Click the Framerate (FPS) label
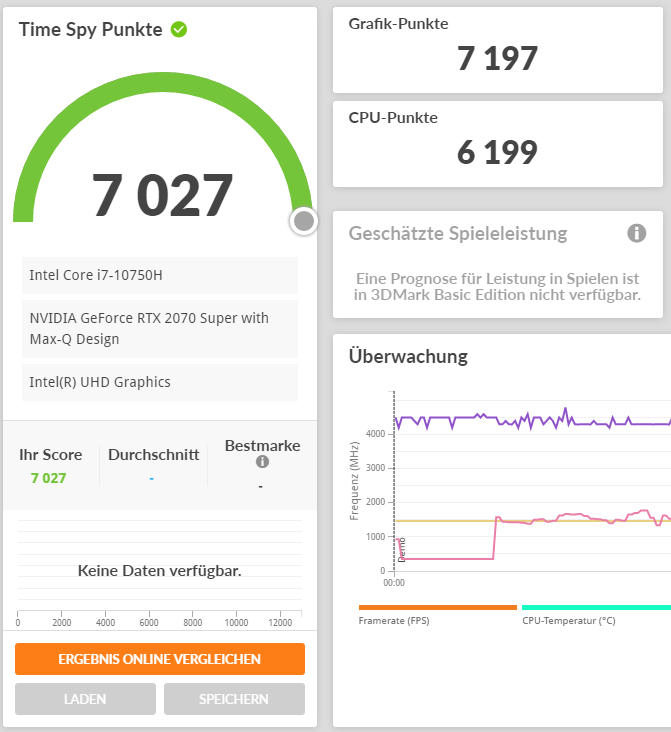The image size is (671, 732). coord(394,621)
